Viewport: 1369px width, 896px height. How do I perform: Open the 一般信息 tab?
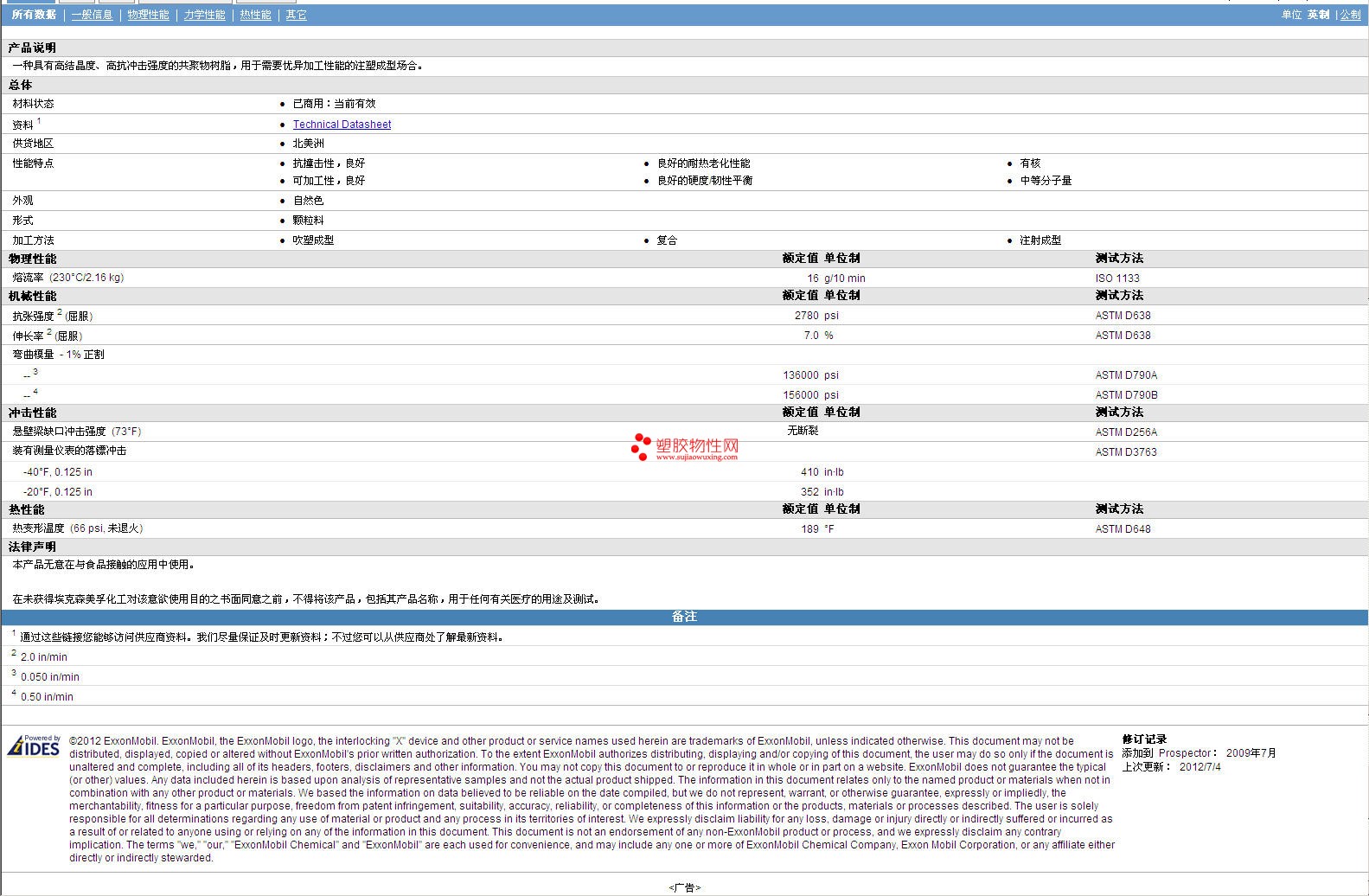[92, 15]
